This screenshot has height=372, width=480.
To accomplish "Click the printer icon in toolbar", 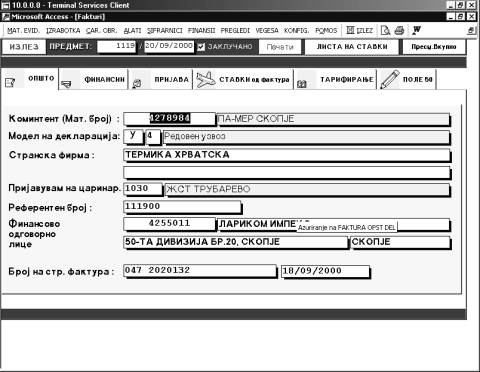I will tap(399, 31).
